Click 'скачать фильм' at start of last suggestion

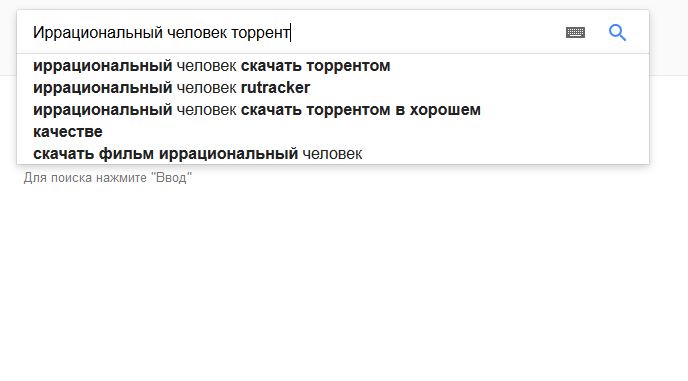click(x=93, y=154)
